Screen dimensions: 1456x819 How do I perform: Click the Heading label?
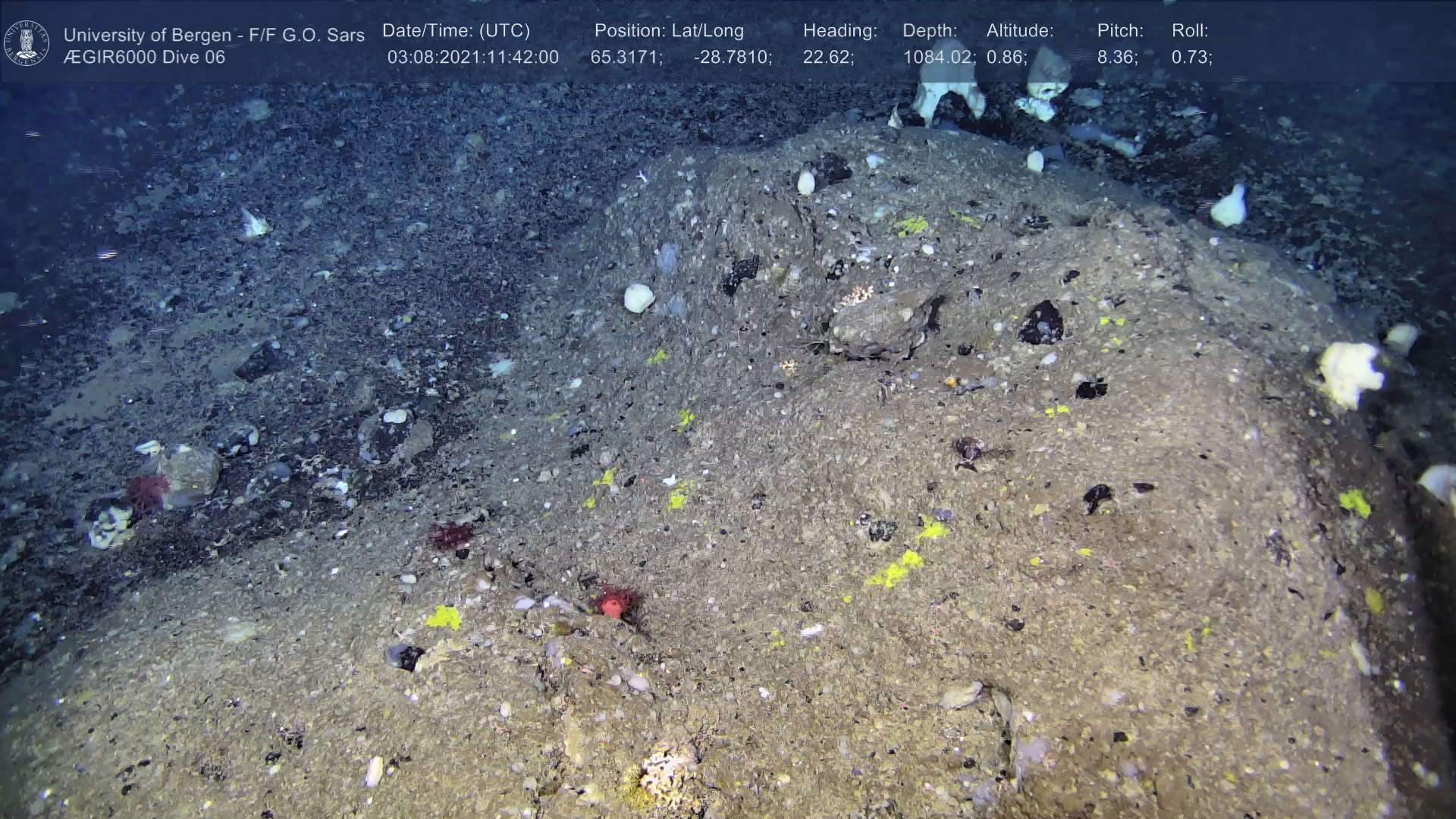(x=839, y=31)
